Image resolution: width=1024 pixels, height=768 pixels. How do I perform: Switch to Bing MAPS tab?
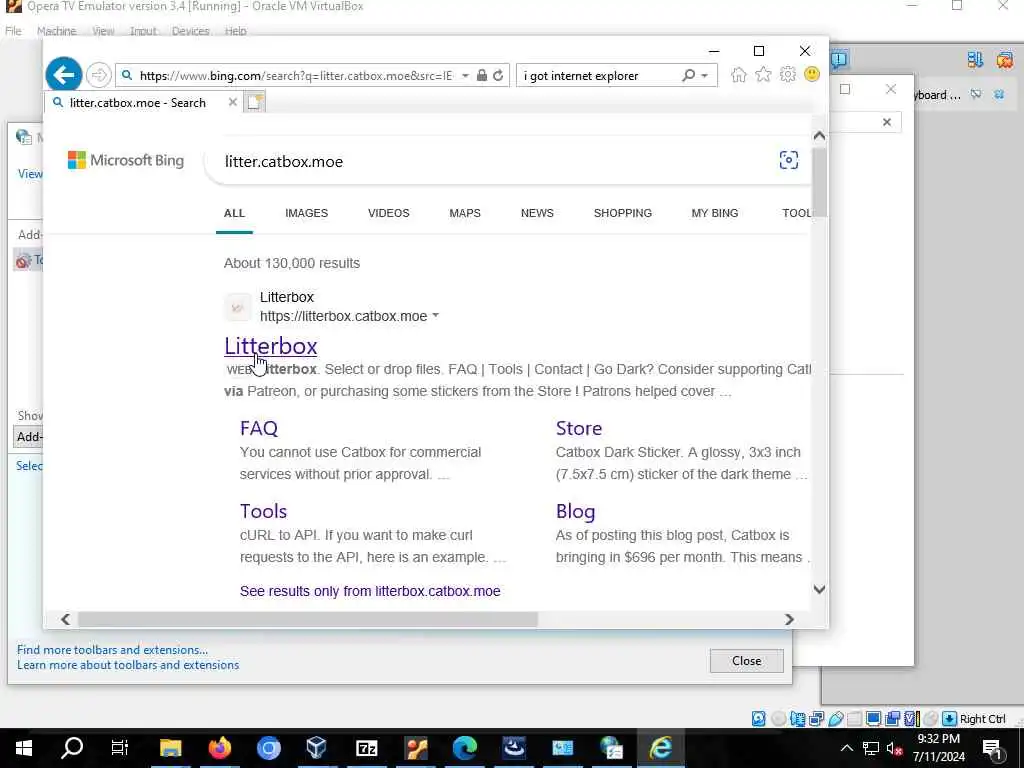pos(465,213)
